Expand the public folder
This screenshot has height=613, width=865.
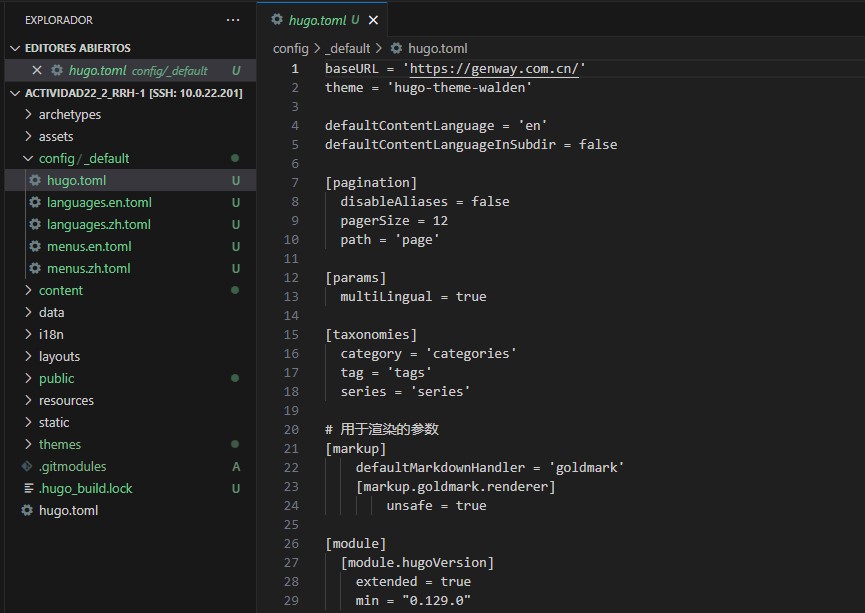tap(28, 378)
